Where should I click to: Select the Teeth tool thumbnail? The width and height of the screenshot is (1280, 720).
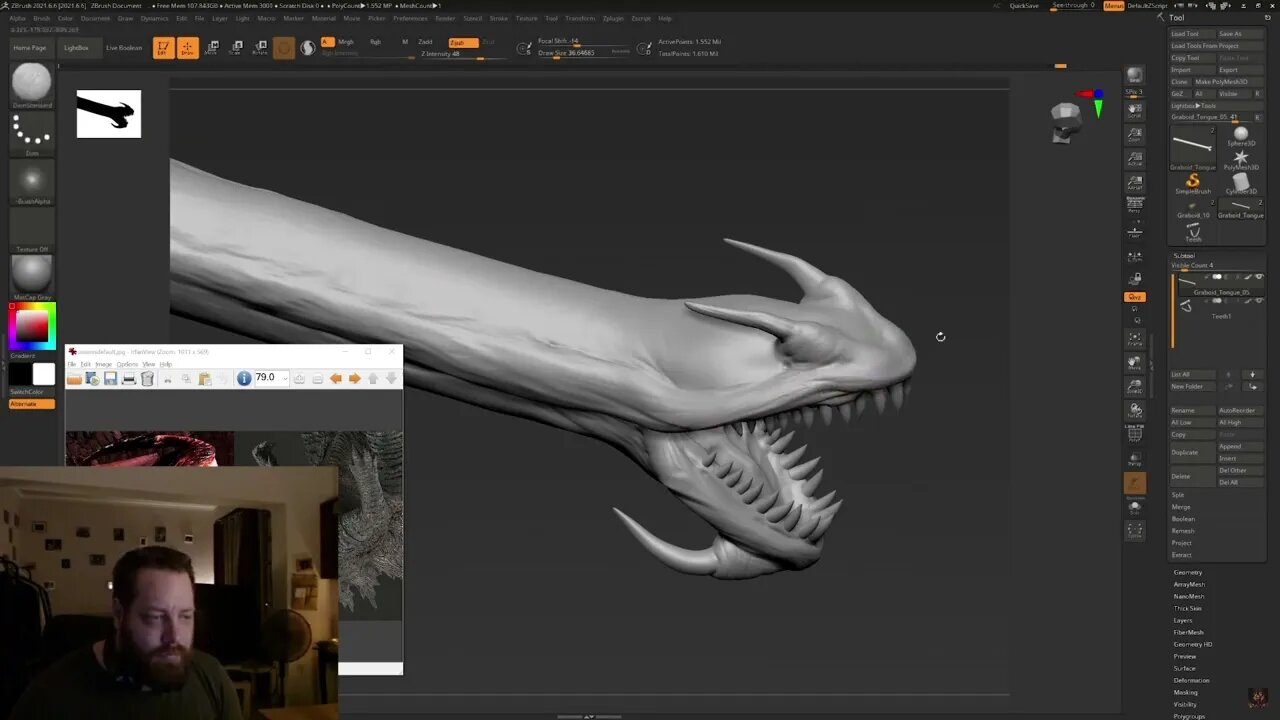(x=1193, y=232)
